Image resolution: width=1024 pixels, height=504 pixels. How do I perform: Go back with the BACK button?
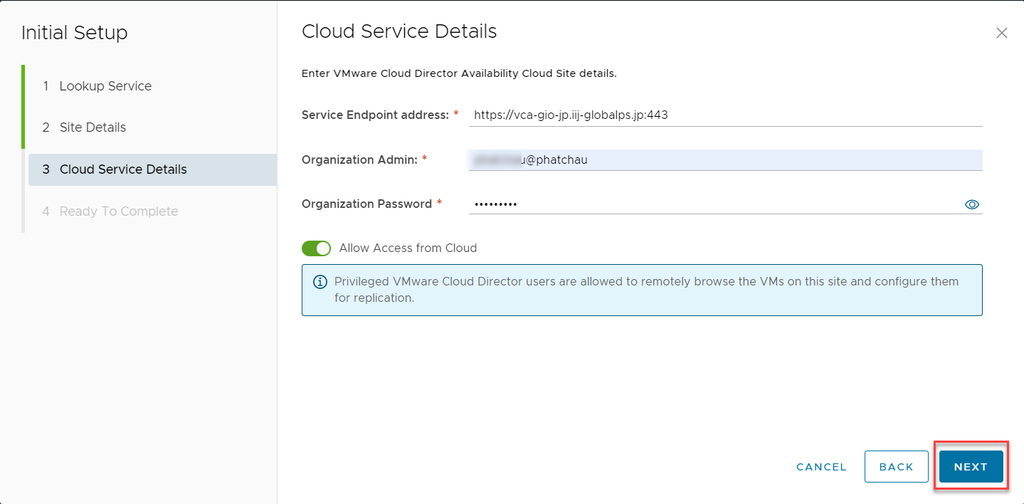coord(896,467)
